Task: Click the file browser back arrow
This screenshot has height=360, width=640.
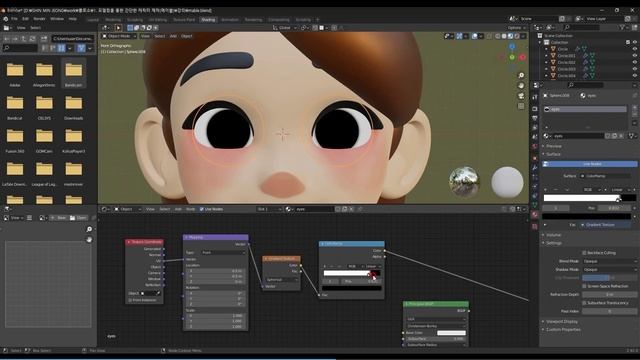Action: [7, 39]
